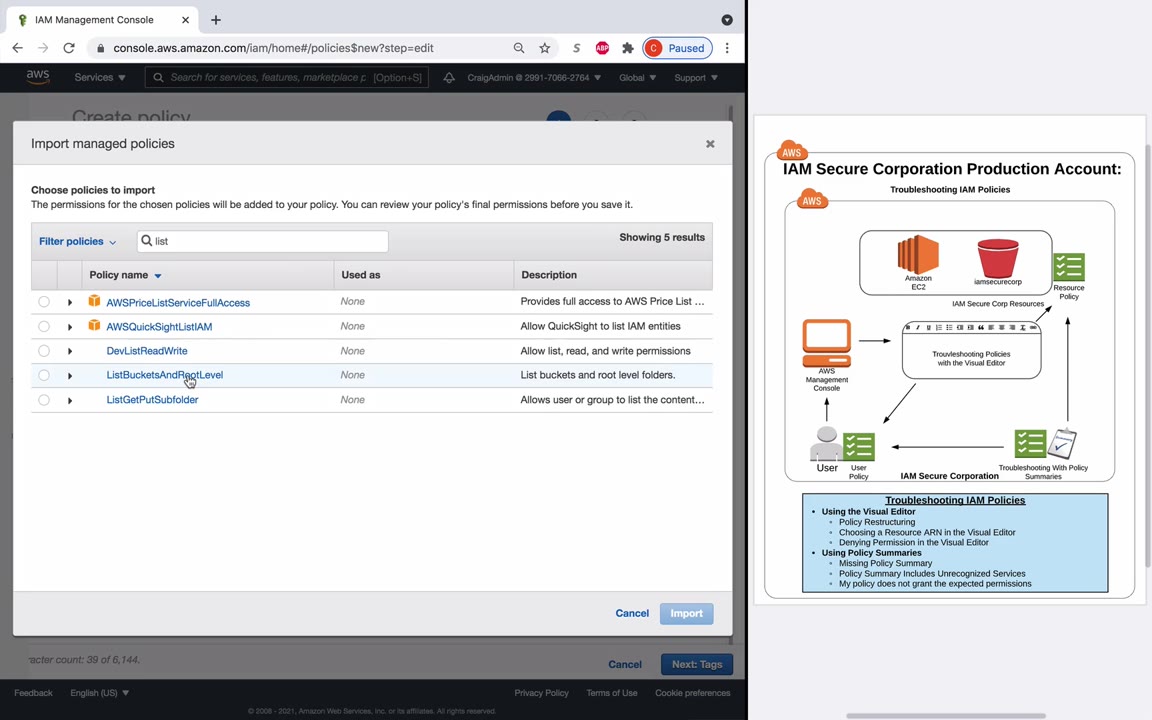The image size is (1152, 720).
Task: Reload the page with refresh icon
Action: point(69,48)
